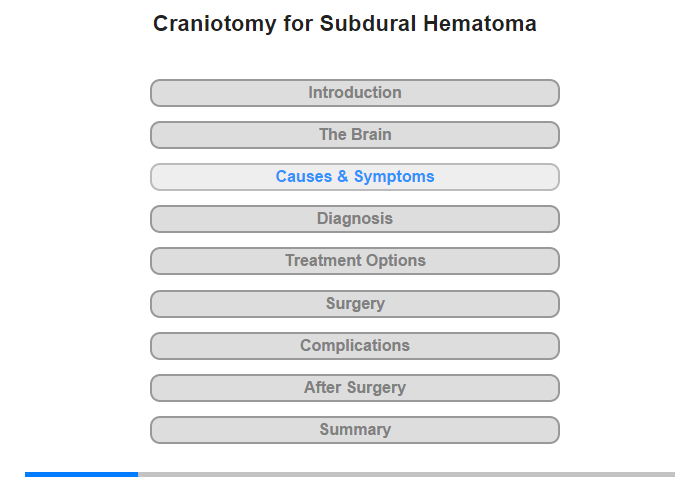Show the Summary section
The width and height of the screenshot is (700, 480).
tap(354, 430)
